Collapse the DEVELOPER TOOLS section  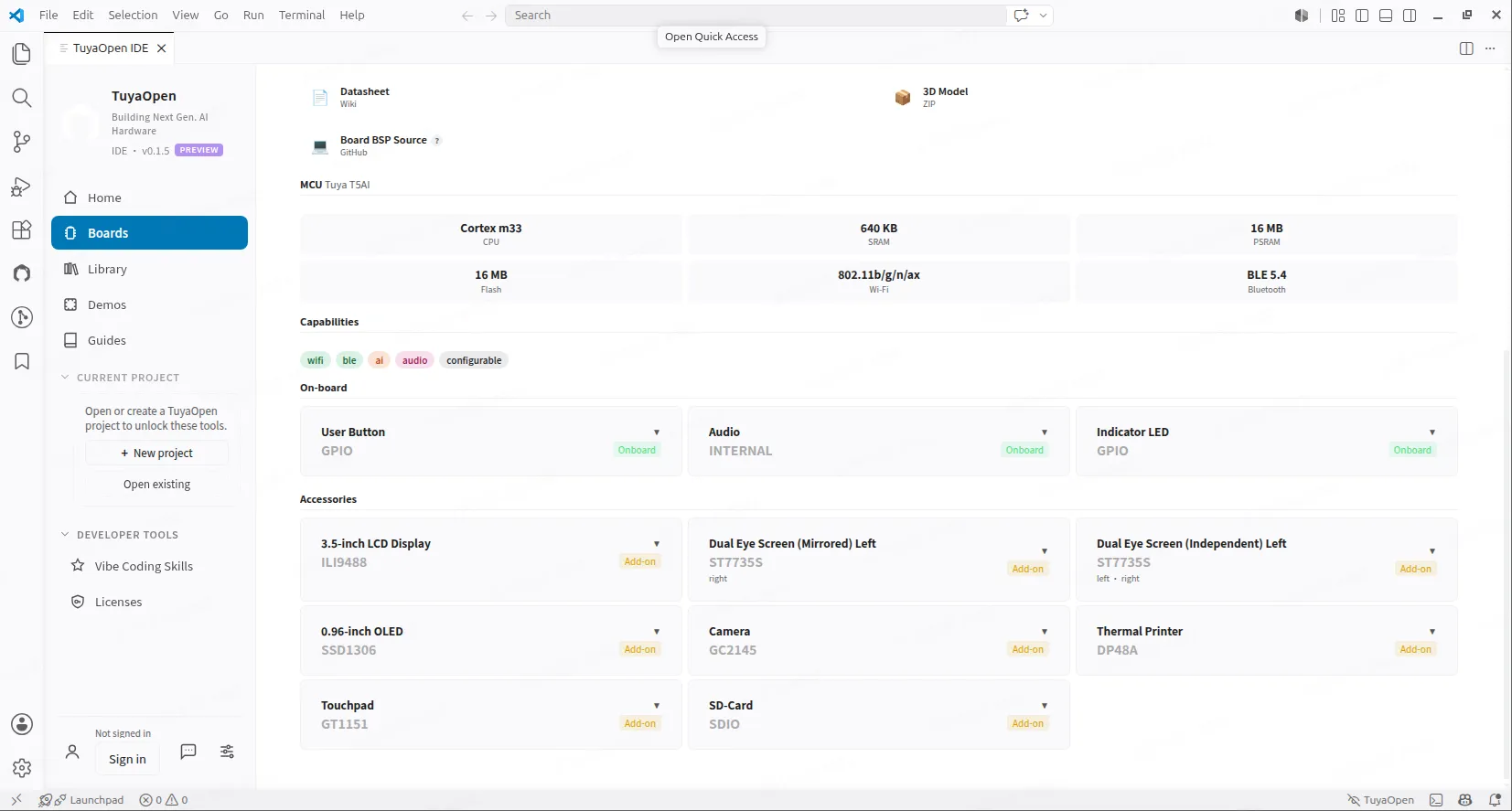(119, 535)
